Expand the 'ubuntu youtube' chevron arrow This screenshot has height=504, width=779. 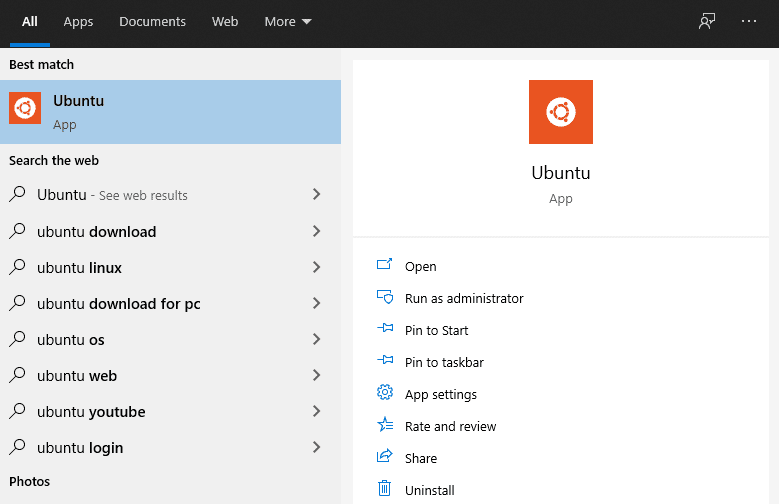pyautogui.click(x=316, y=411)
